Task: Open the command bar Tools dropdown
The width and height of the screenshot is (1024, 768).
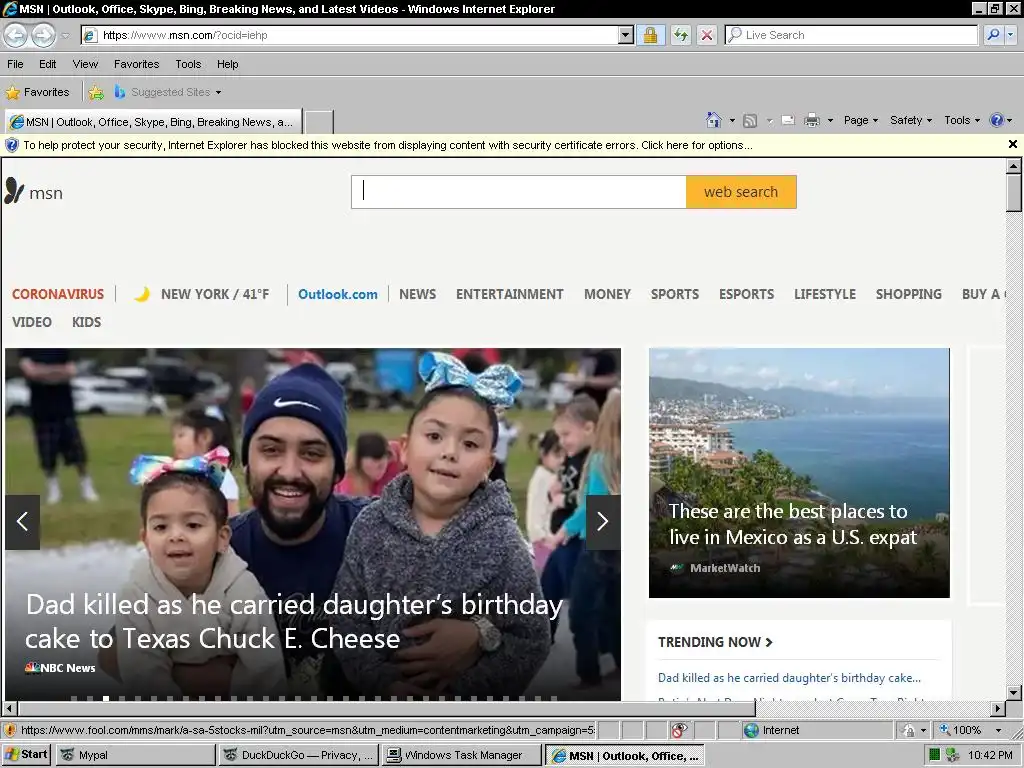Action: pyautogui.click(x=962, y=120)
